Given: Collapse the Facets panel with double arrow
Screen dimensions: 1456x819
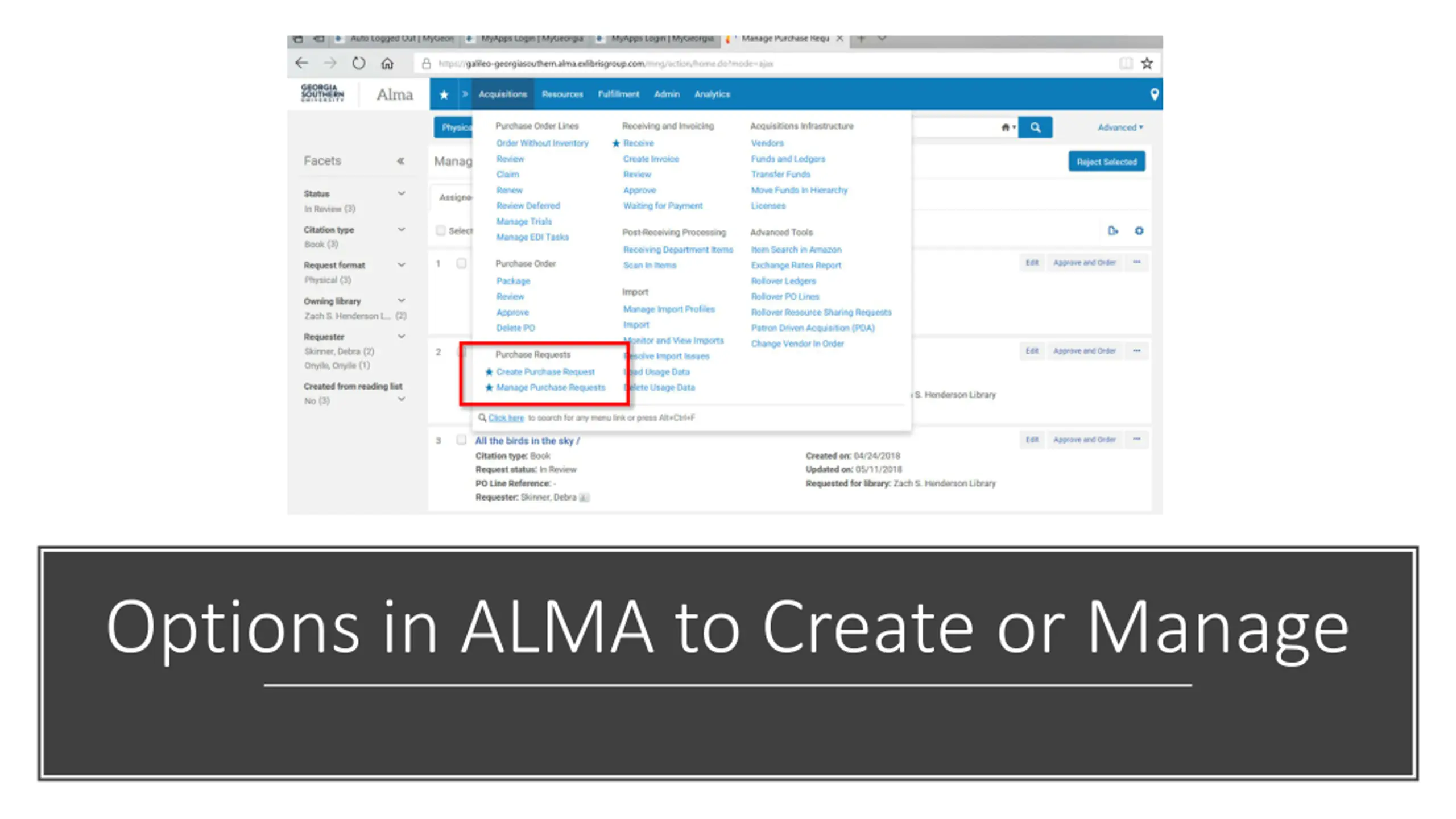Looking at the screenshot, I should click(x=400, y=161).
